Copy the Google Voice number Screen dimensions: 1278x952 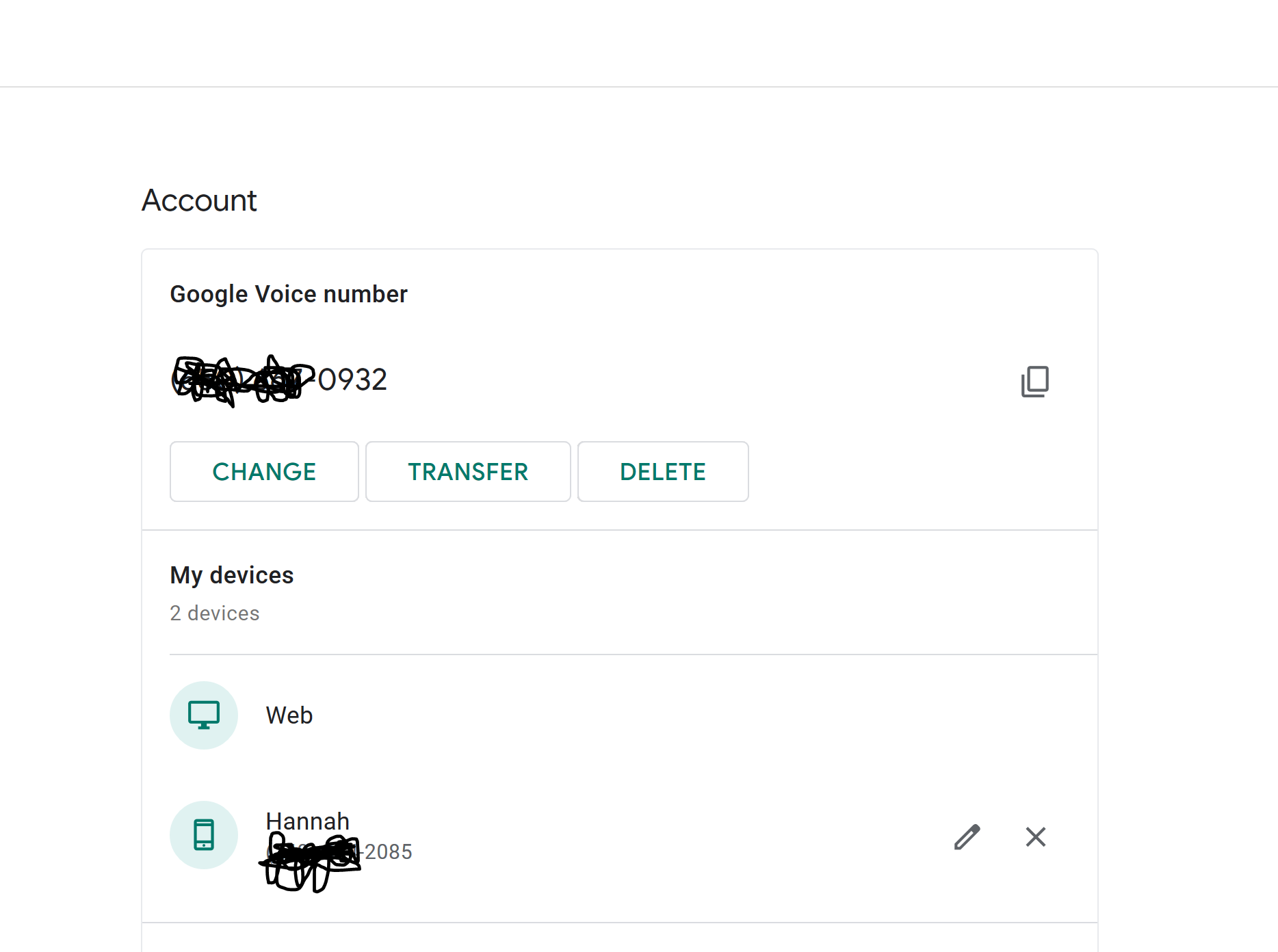coord(1034,381)
